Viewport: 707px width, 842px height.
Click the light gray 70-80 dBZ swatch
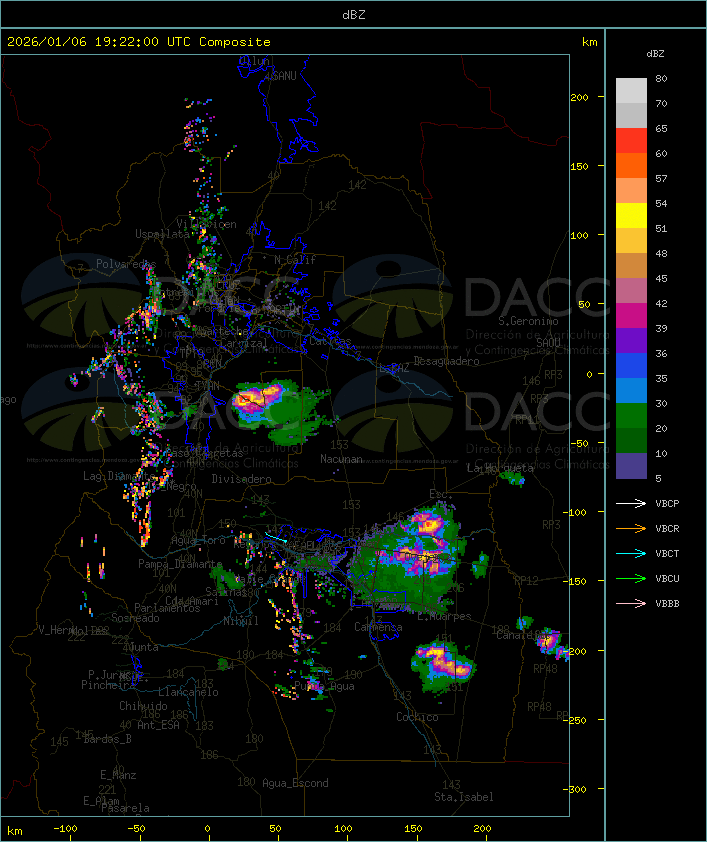[631, 91]
